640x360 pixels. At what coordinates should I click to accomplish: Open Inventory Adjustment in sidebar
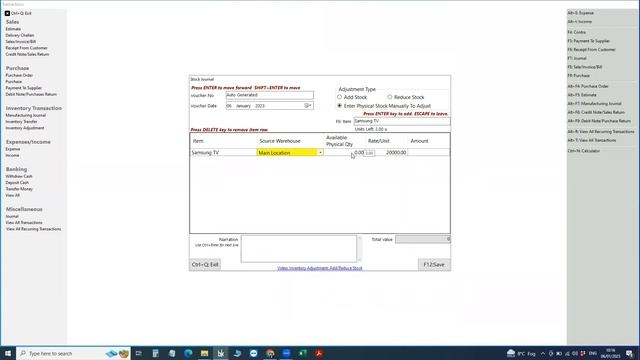[25, 128]
